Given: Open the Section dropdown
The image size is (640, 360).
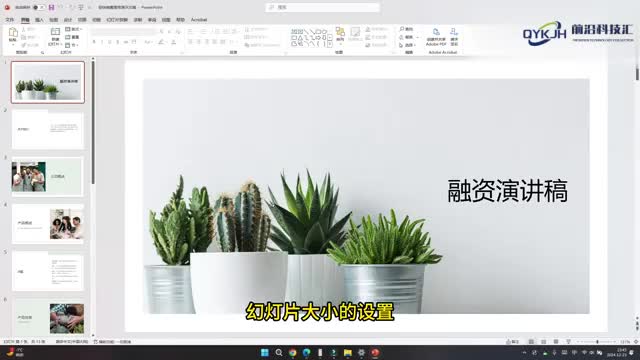Looking at the screenshot, I should point(73,45).
